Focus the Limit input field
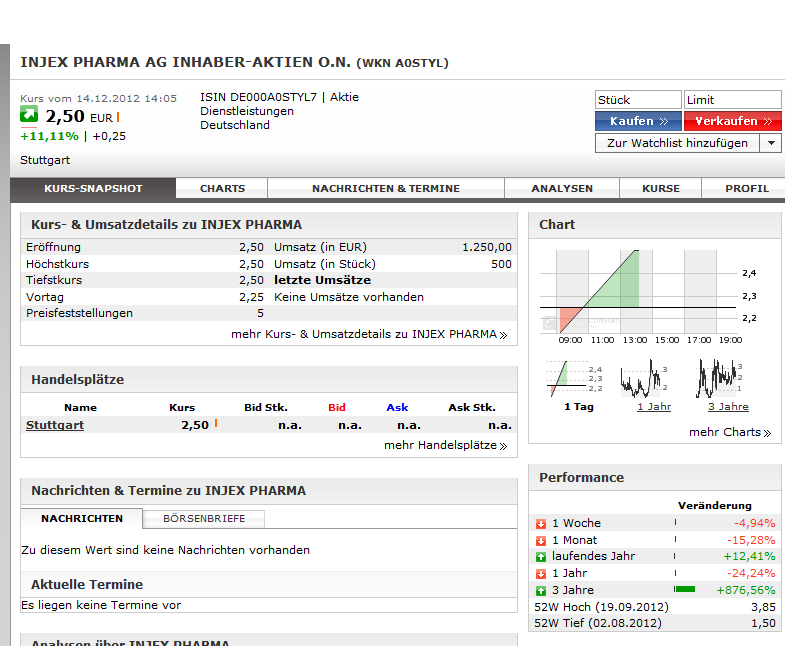Viewport: 785px width, 646px height. point(732,100)
